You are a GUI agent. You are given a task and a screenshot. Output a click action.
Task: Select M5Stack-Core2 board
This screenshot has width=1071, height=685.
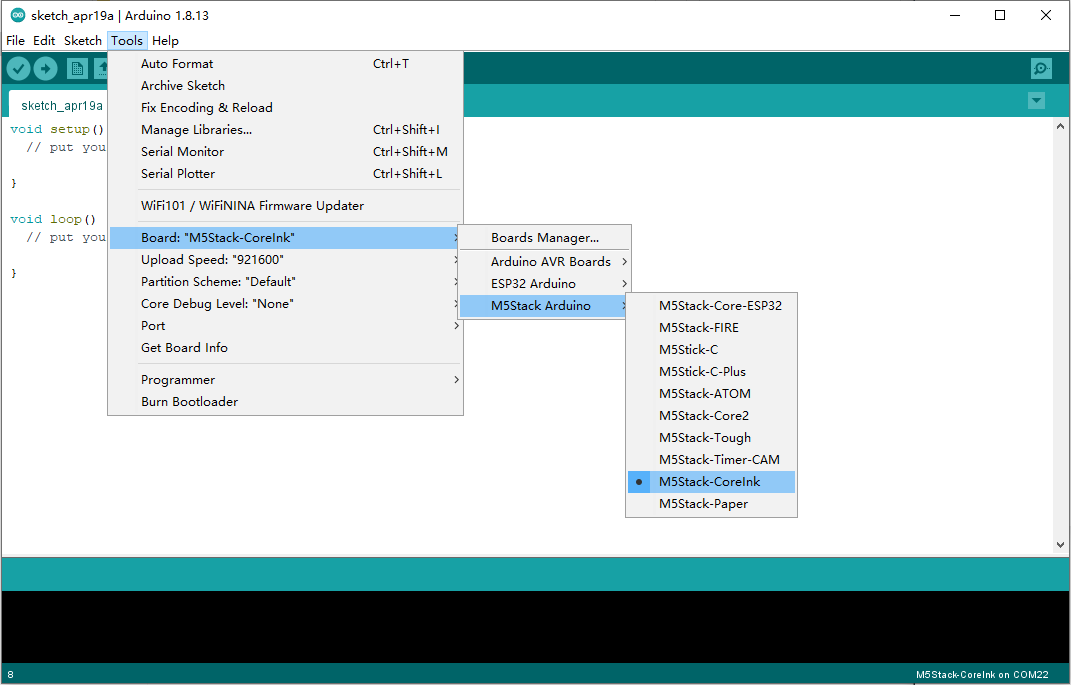pyautogui.click(x=711, y=415)
